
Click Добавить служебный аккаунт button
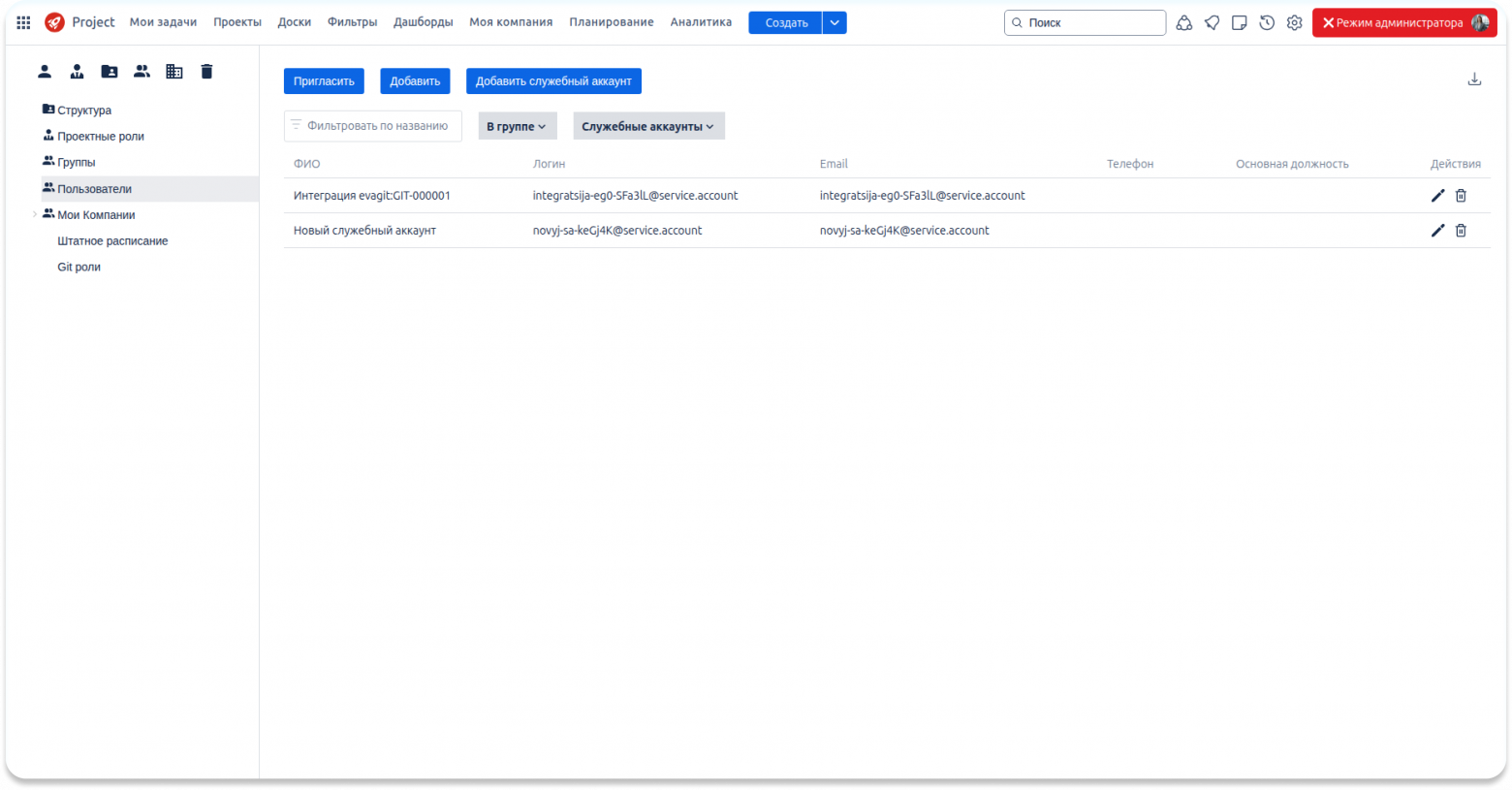[553, 81]
